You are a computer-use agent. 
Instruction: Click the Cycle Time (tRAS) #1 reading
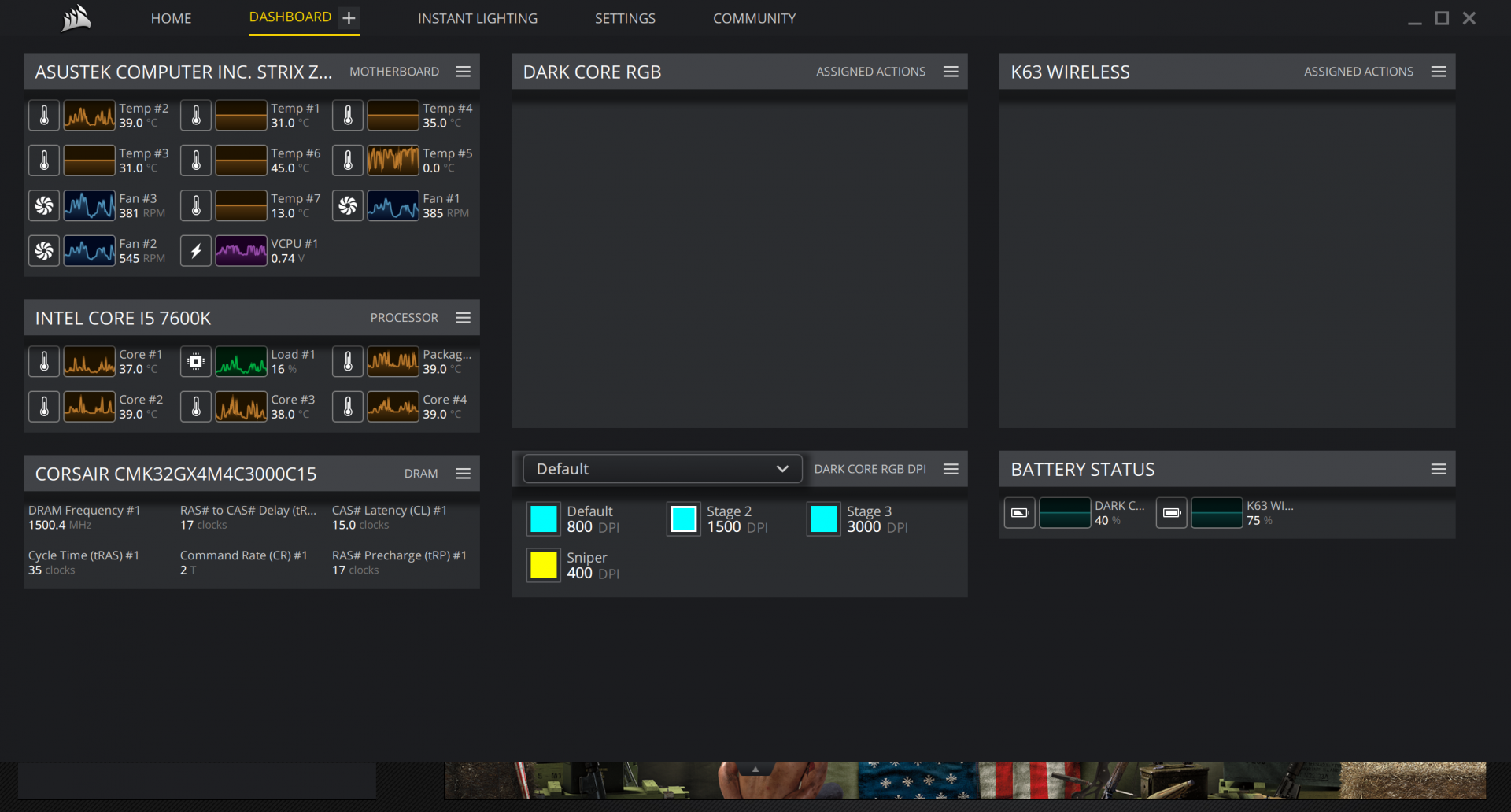click(83, 563)
